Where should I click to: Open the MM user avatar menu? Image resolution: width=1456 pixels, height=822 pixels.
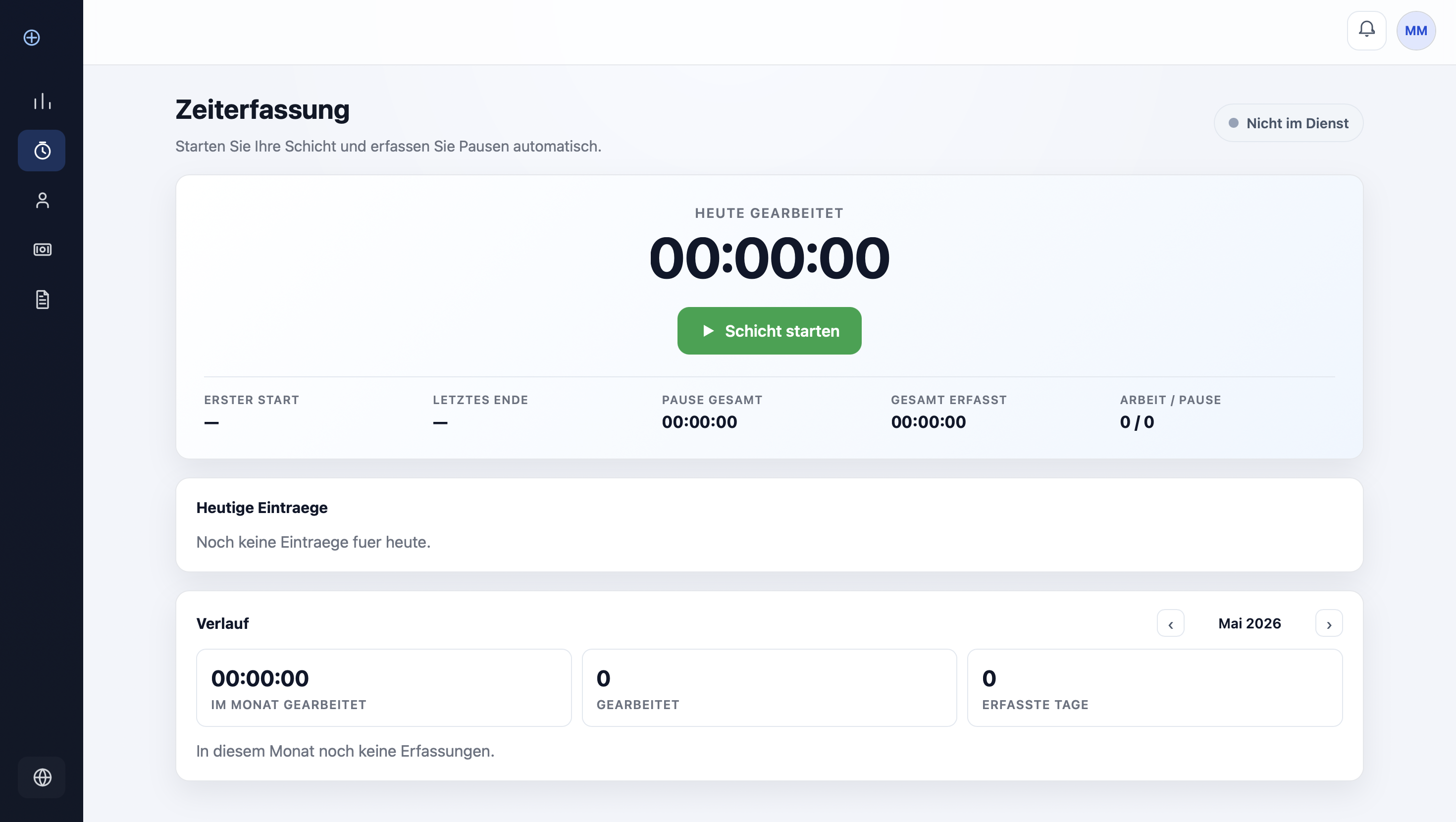pyautogui.click(x=1416, y=31)
